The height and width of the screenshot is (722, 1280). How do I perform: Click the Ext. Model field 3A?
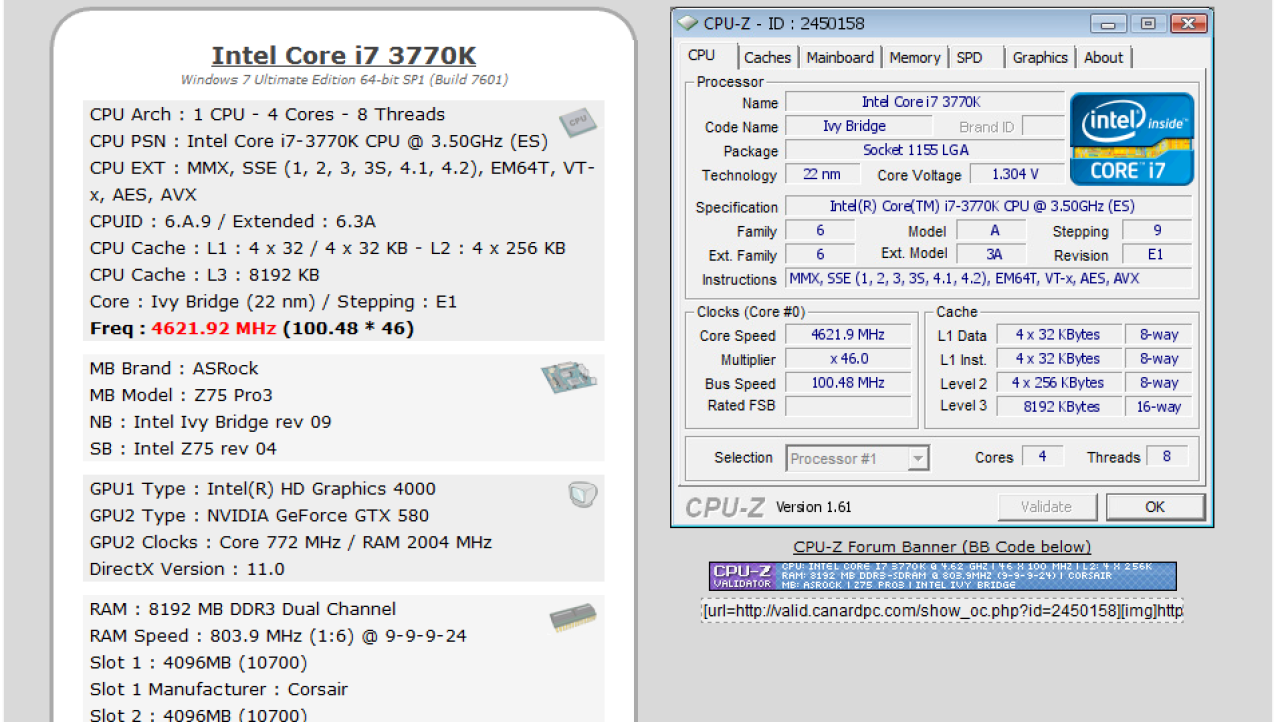(992, 254)
